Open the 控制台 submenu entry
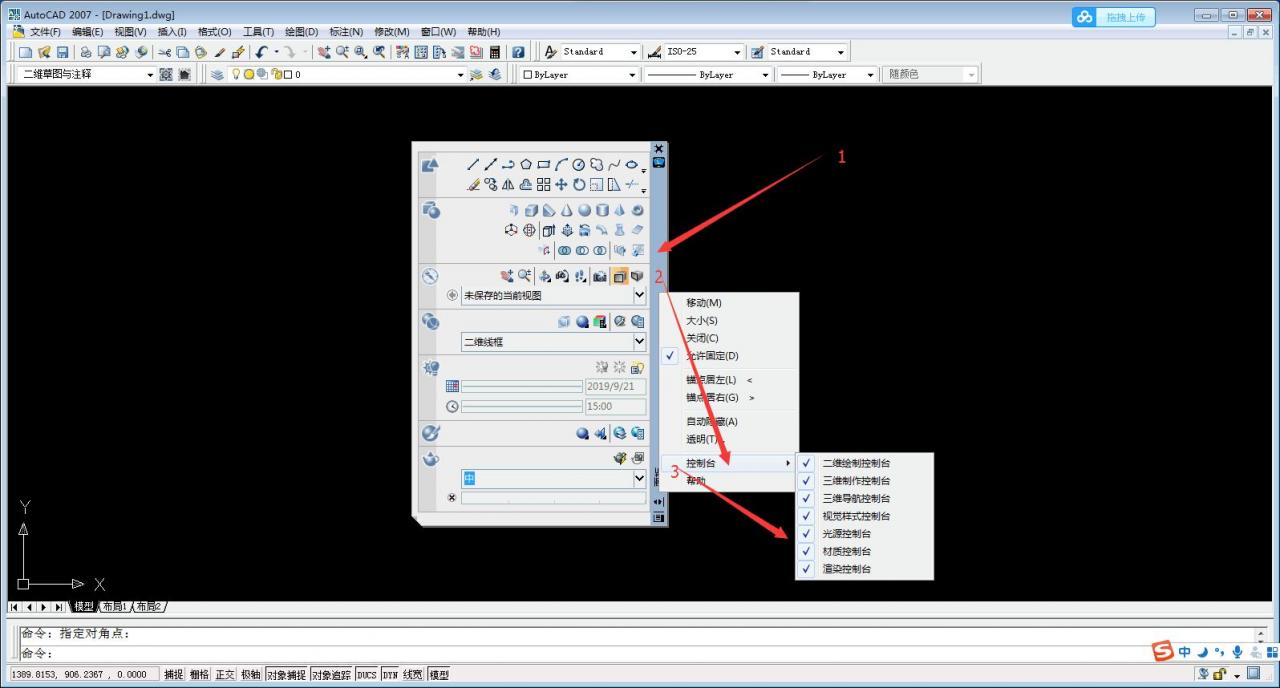This screenshot has height=688, width=1280. click(x=729, y=463)
